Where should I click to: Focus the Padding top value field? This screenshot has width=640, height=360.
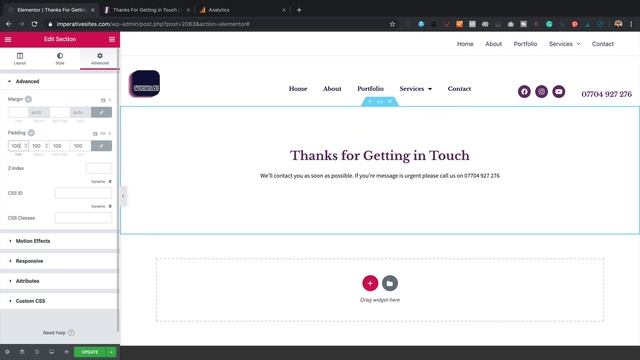click(x=18, y=146)
